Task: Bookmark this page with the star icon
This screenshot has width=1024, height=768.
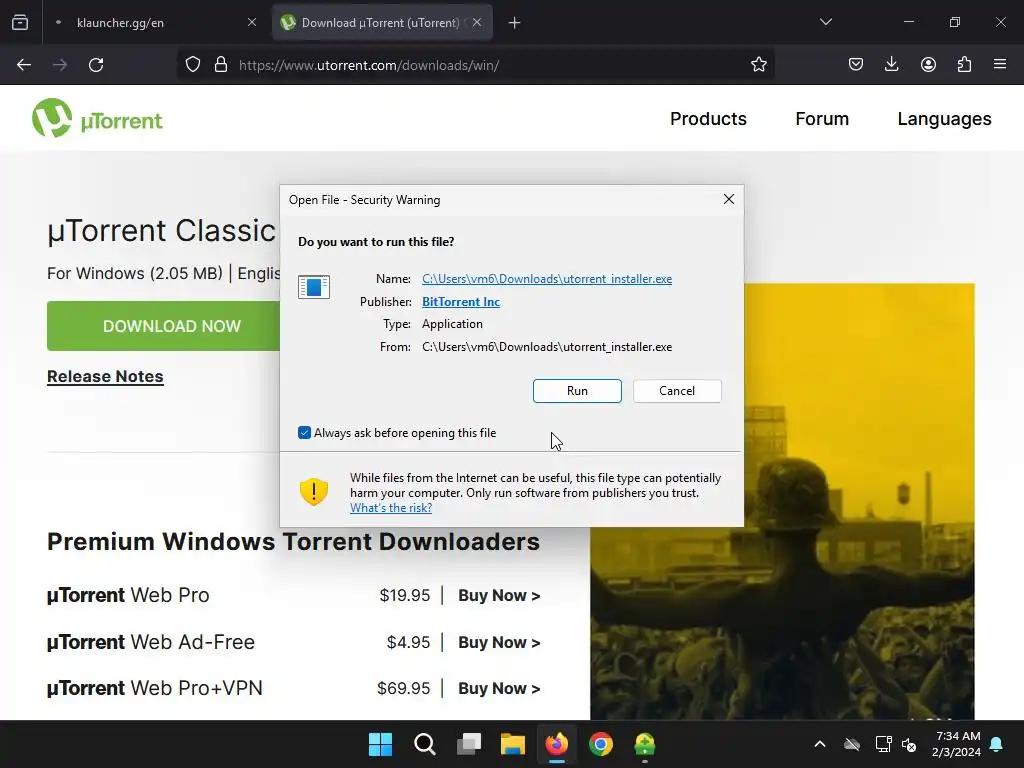Action: 758,65
